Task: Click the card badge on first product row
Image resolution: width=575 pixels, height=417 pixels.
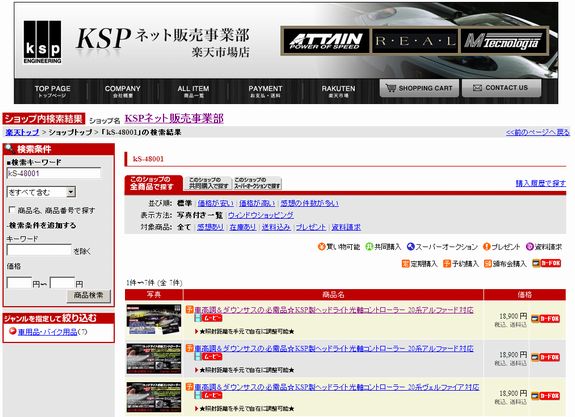Action: [545, 318]
